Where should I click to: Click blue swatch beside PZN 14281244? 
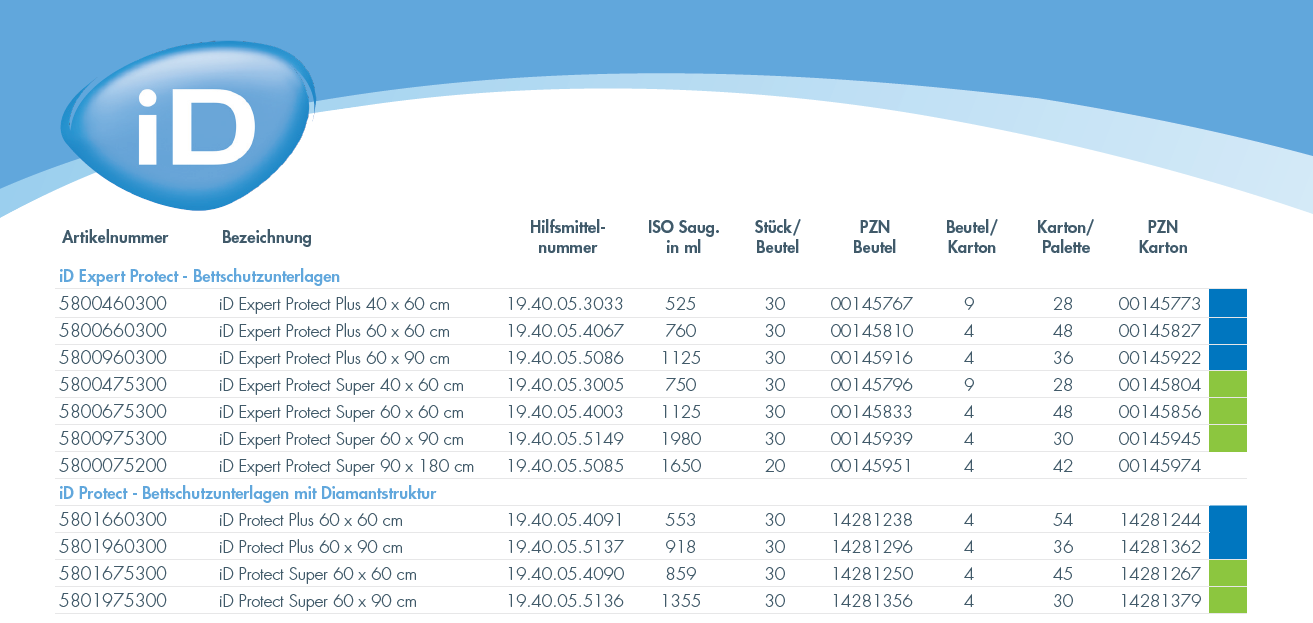(1228, 519)
